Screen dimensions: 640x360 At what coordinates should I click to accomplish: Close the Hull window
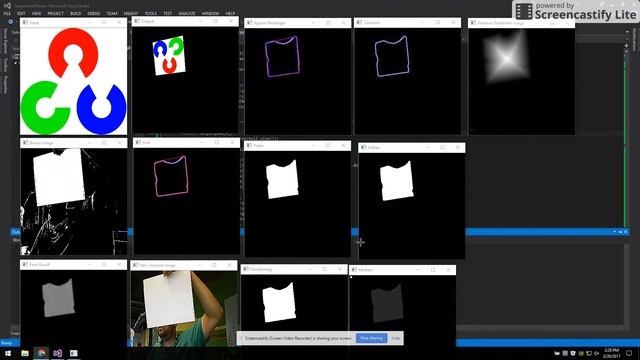232,142
